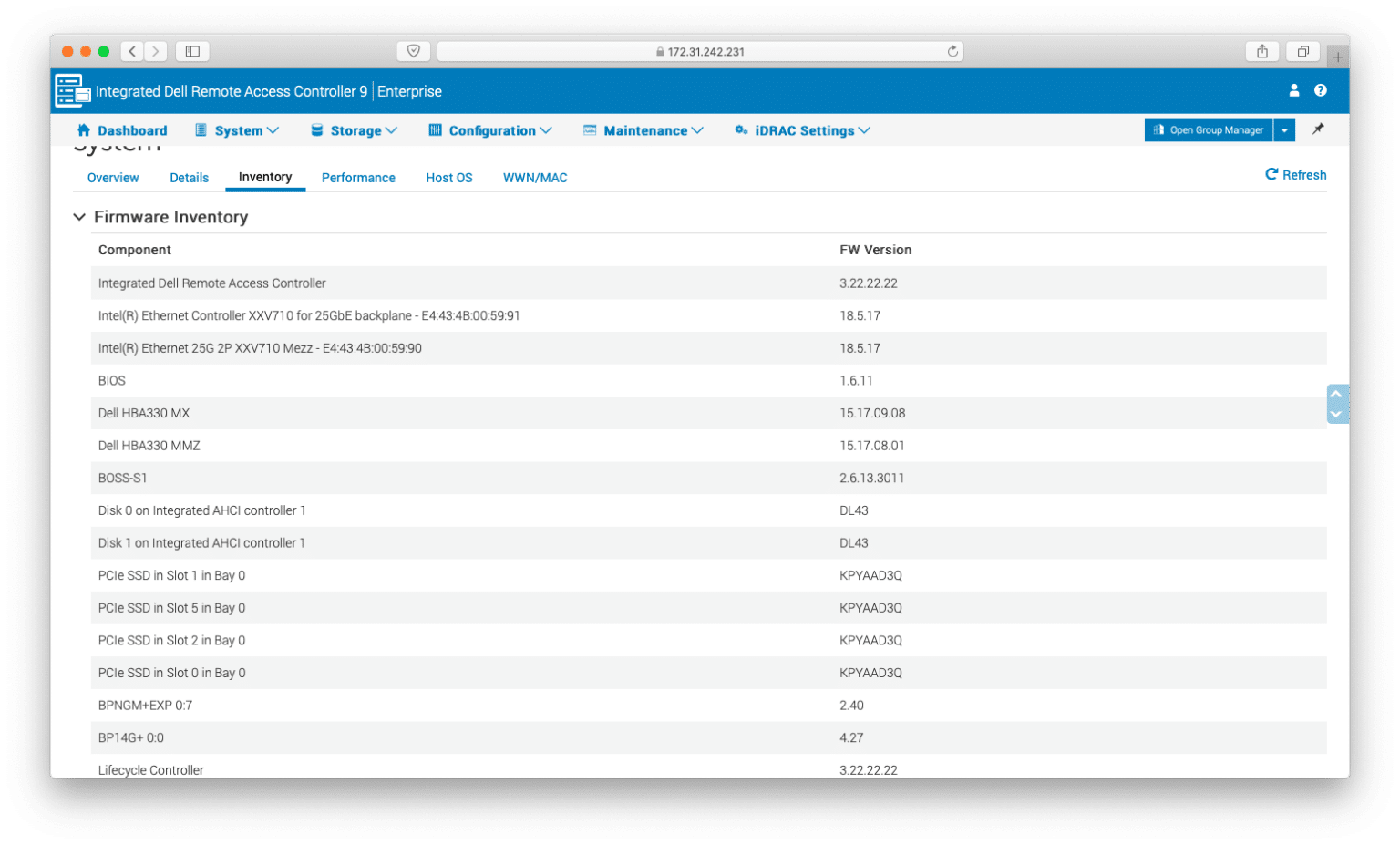Click backplane version 2.40
This screenshot has width=1400, height=845.
[x=851, y=706]
